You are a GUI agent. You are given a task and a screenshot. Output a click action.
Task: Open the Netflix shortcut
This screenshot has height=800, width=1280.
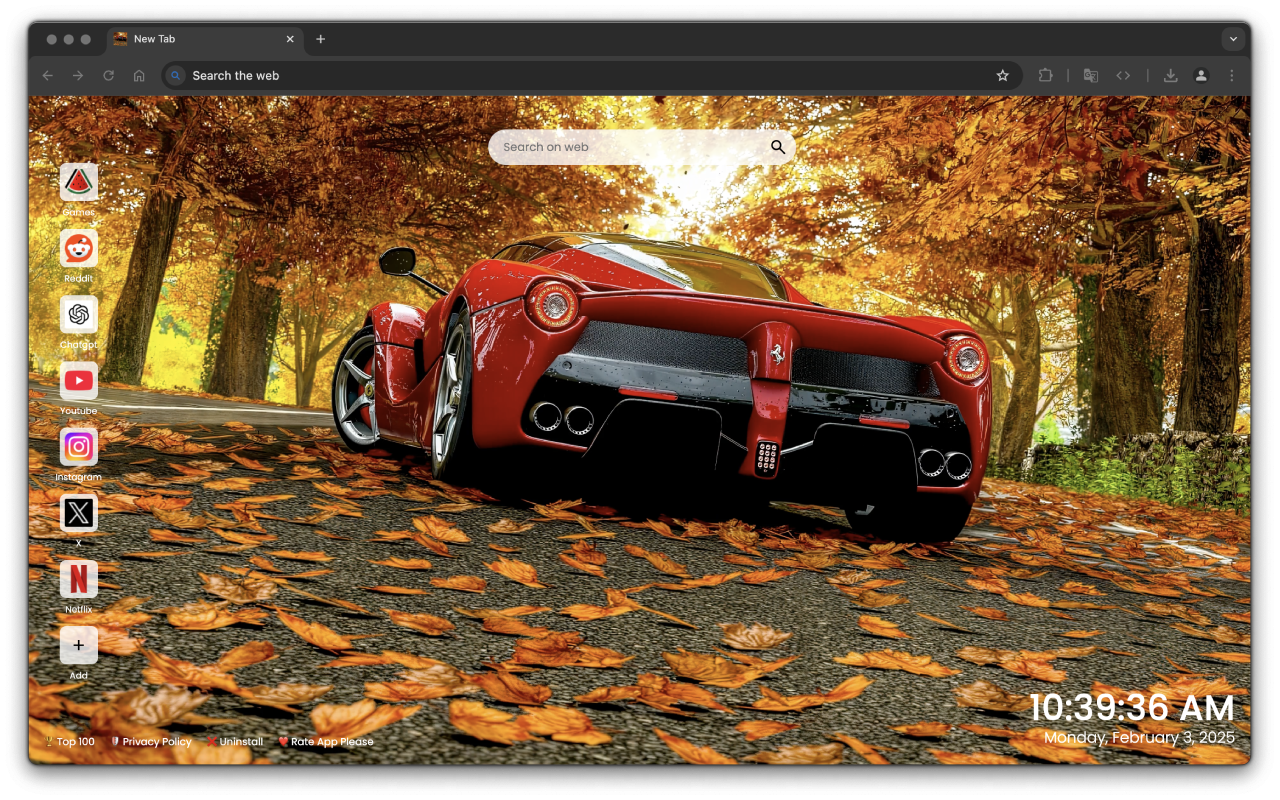pyautogui.click(x=78, y=580)
